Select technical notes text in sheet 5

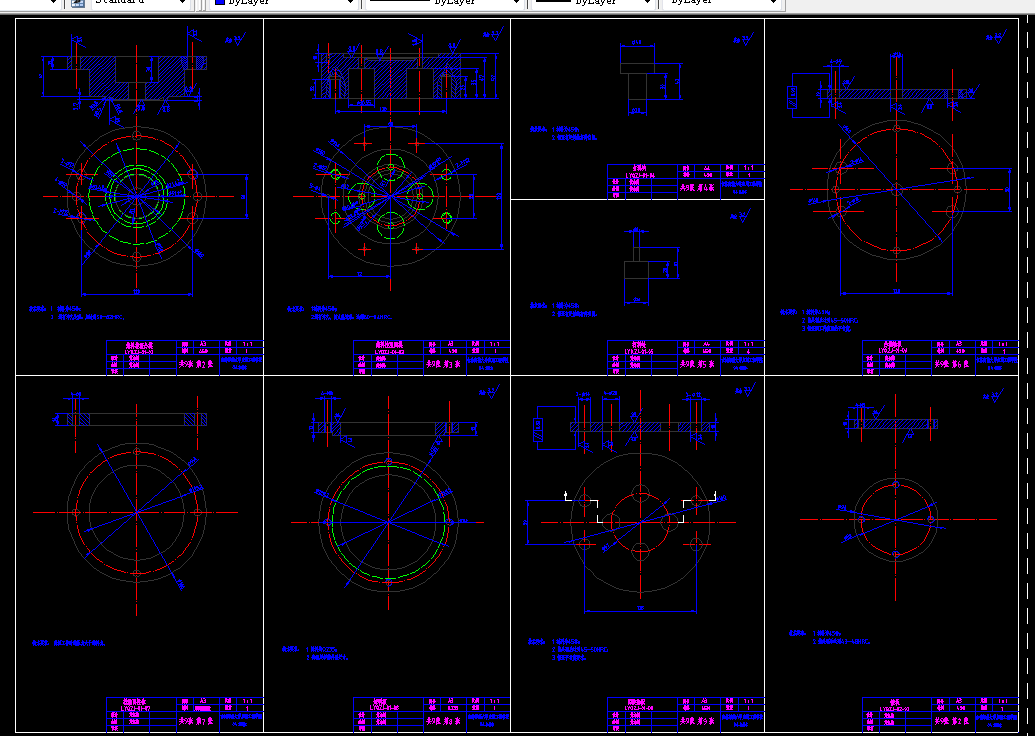click(564, 310)
